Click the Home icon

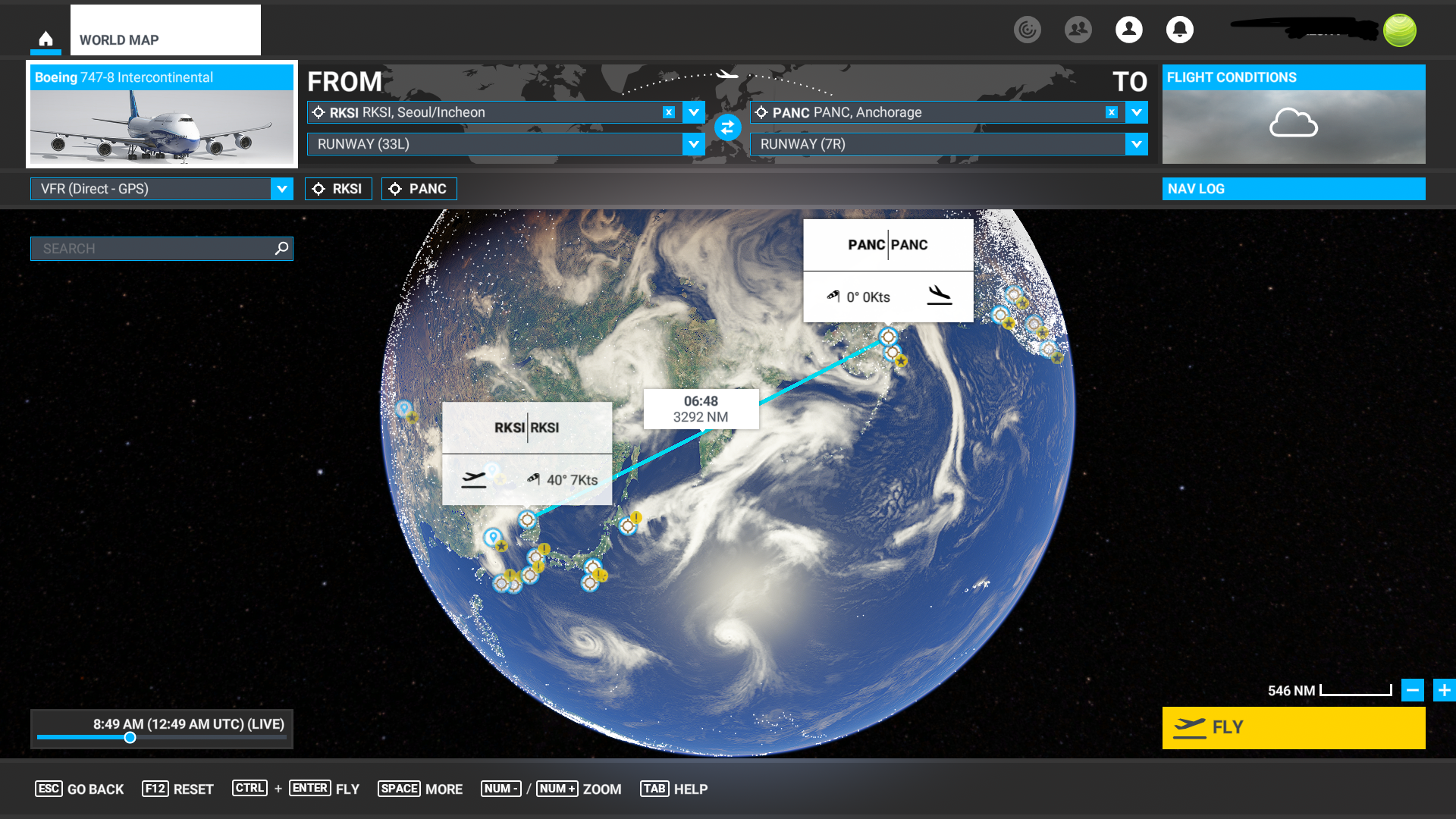45,39
